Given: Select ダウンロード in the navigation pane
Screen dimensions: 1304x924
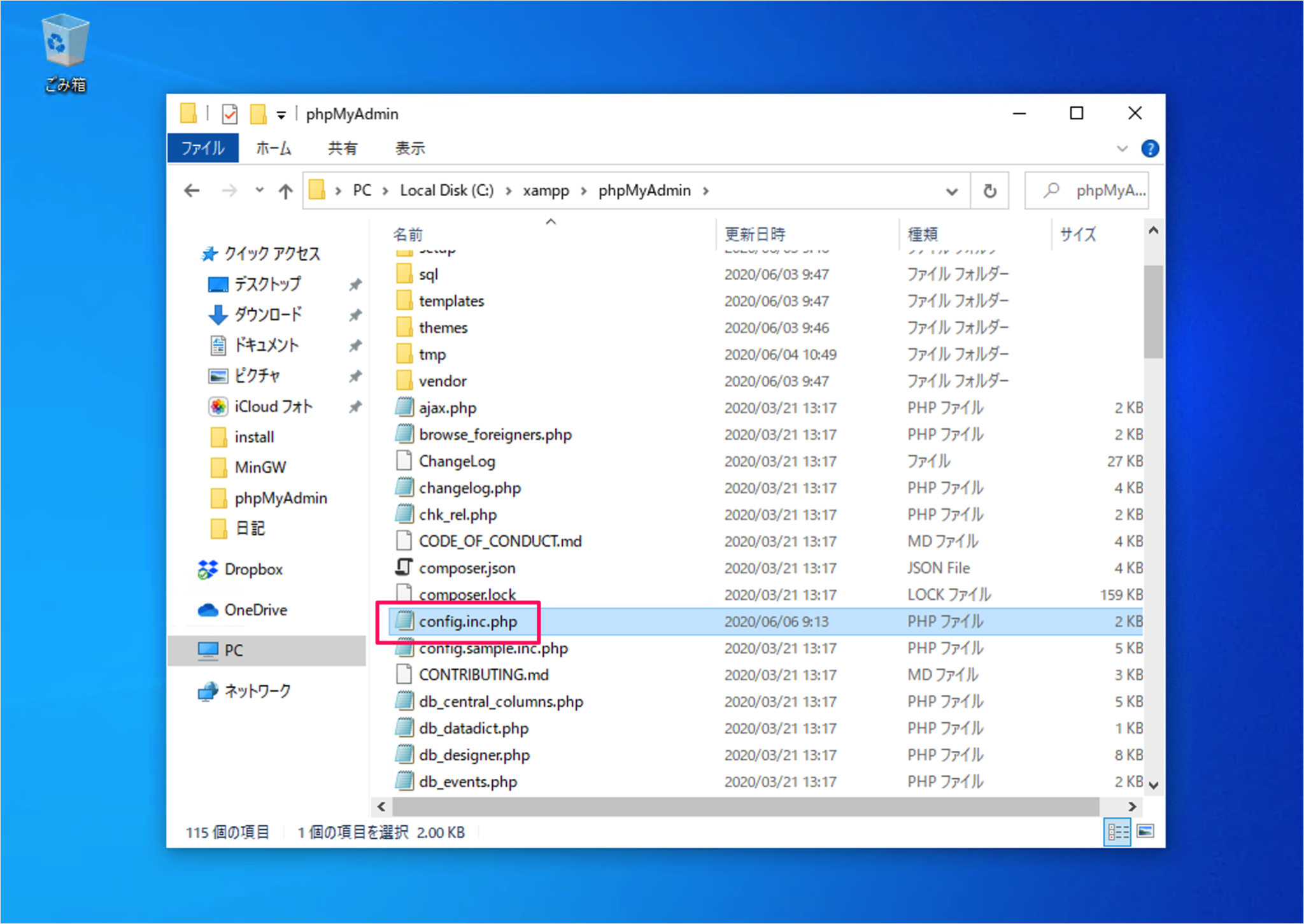Looking at the screenshot, I should tap(255, 315).
